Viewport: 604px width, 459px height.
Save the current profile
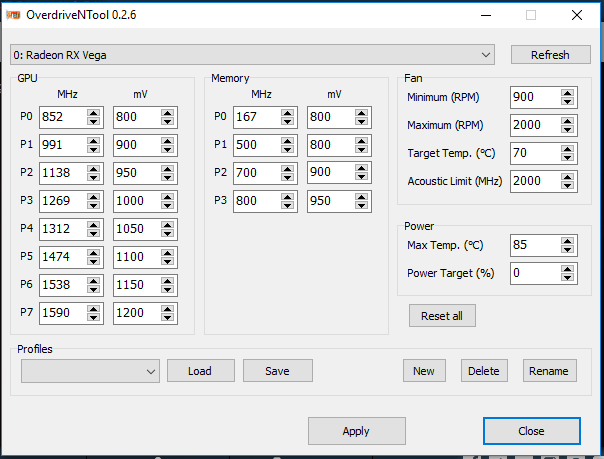277,371
